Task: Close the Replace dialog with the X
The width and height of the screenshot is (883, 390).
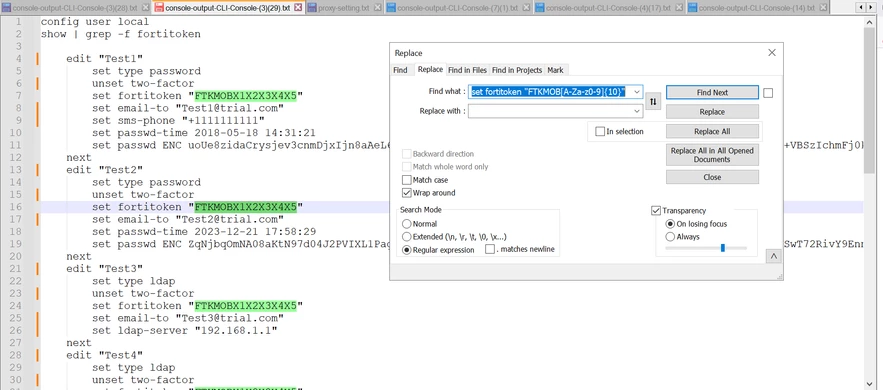Action: [771, 52]
